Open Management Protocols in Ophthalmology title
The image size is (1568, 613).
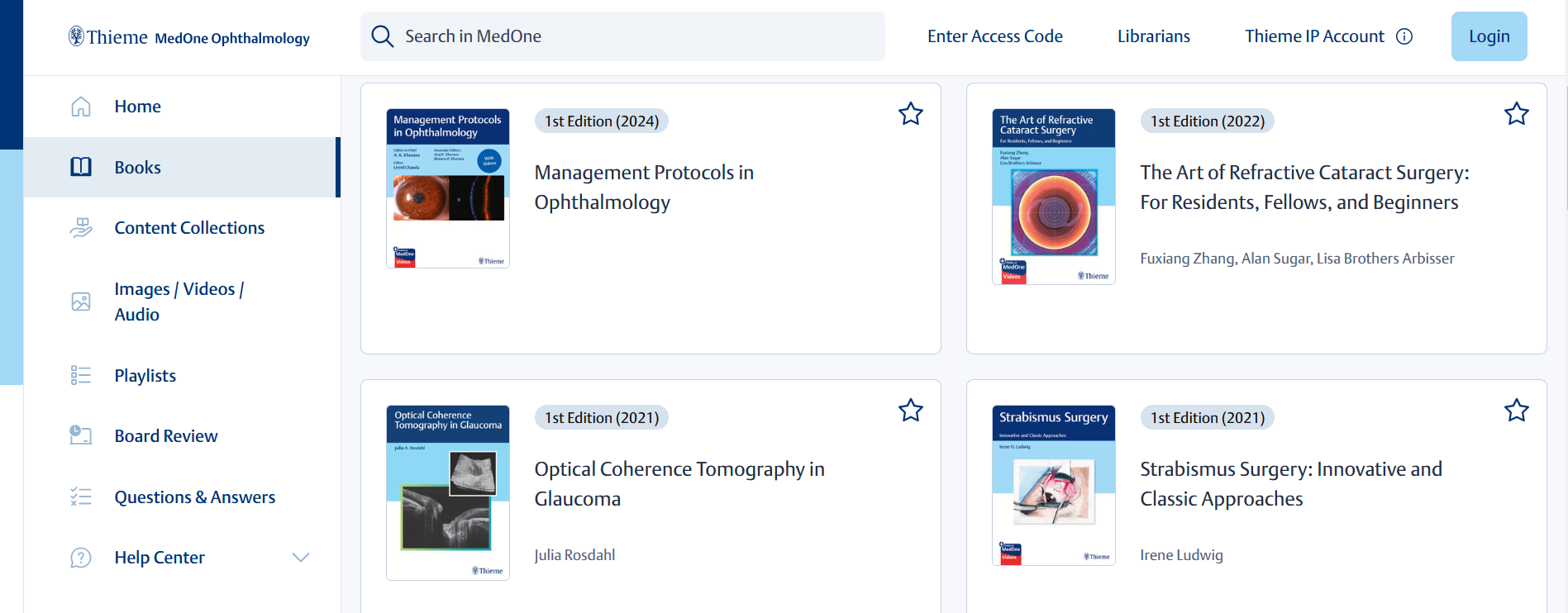644,188
